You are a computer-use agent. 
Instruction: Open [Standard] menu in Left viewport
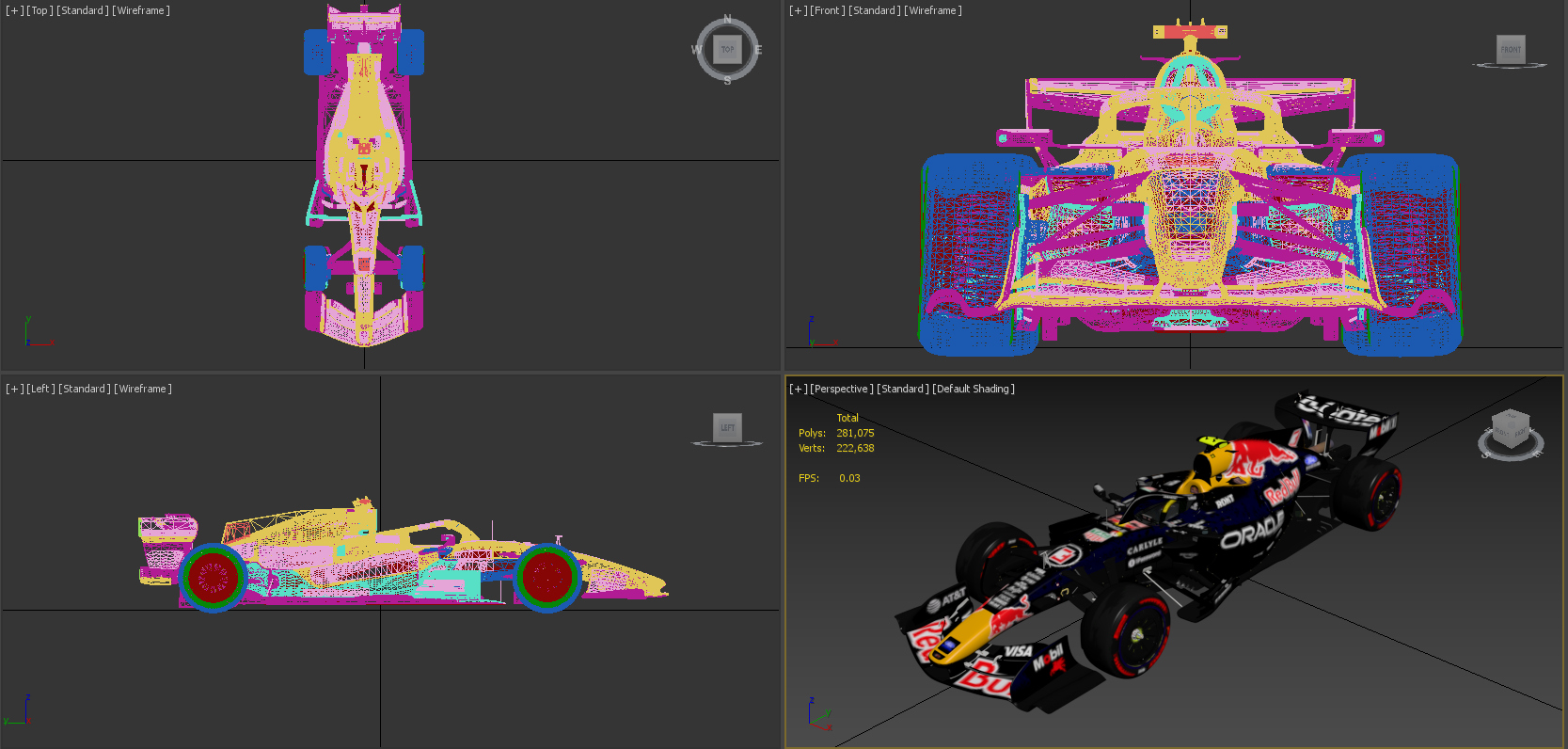tap(85, 389)
